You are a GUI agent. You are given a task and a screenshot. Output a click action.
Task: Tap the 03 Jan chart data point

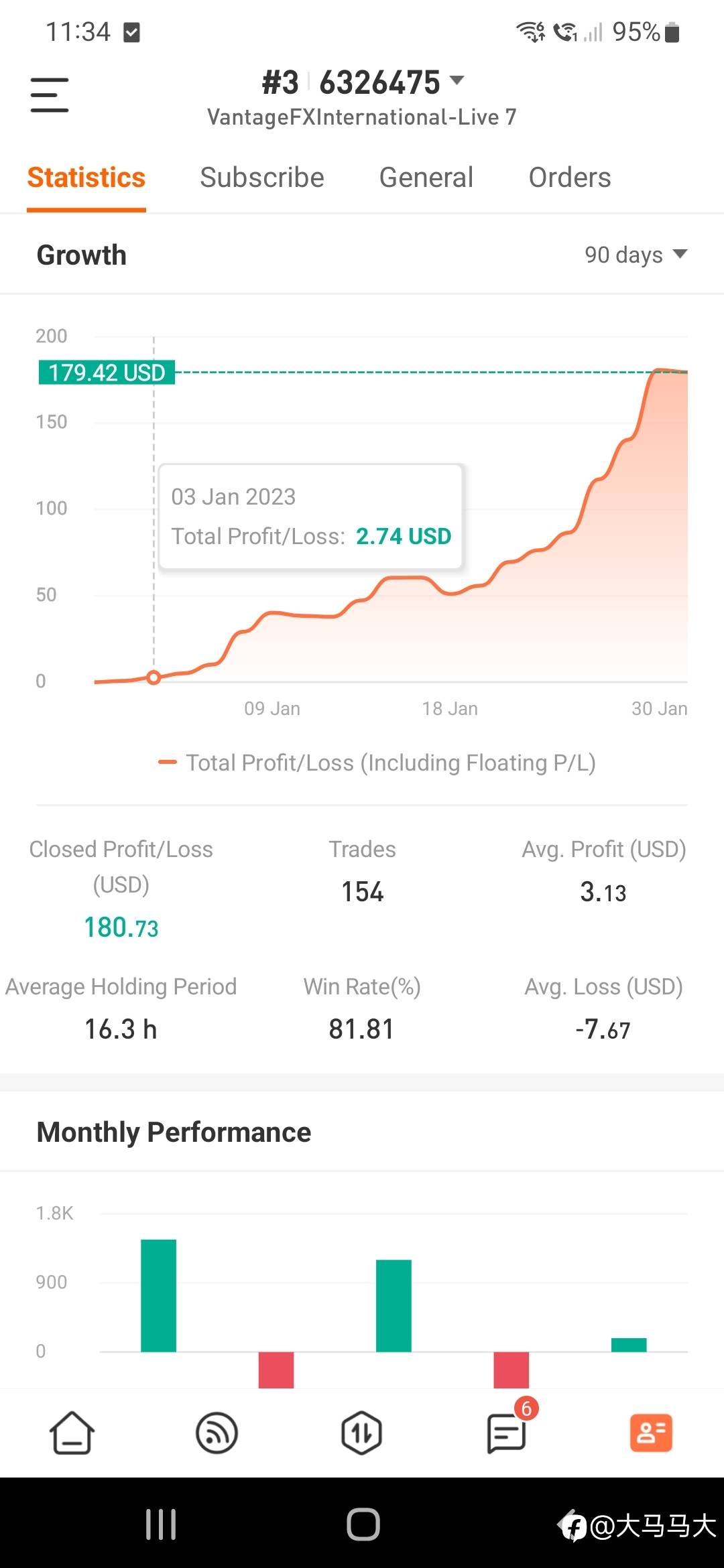(154, 677)
